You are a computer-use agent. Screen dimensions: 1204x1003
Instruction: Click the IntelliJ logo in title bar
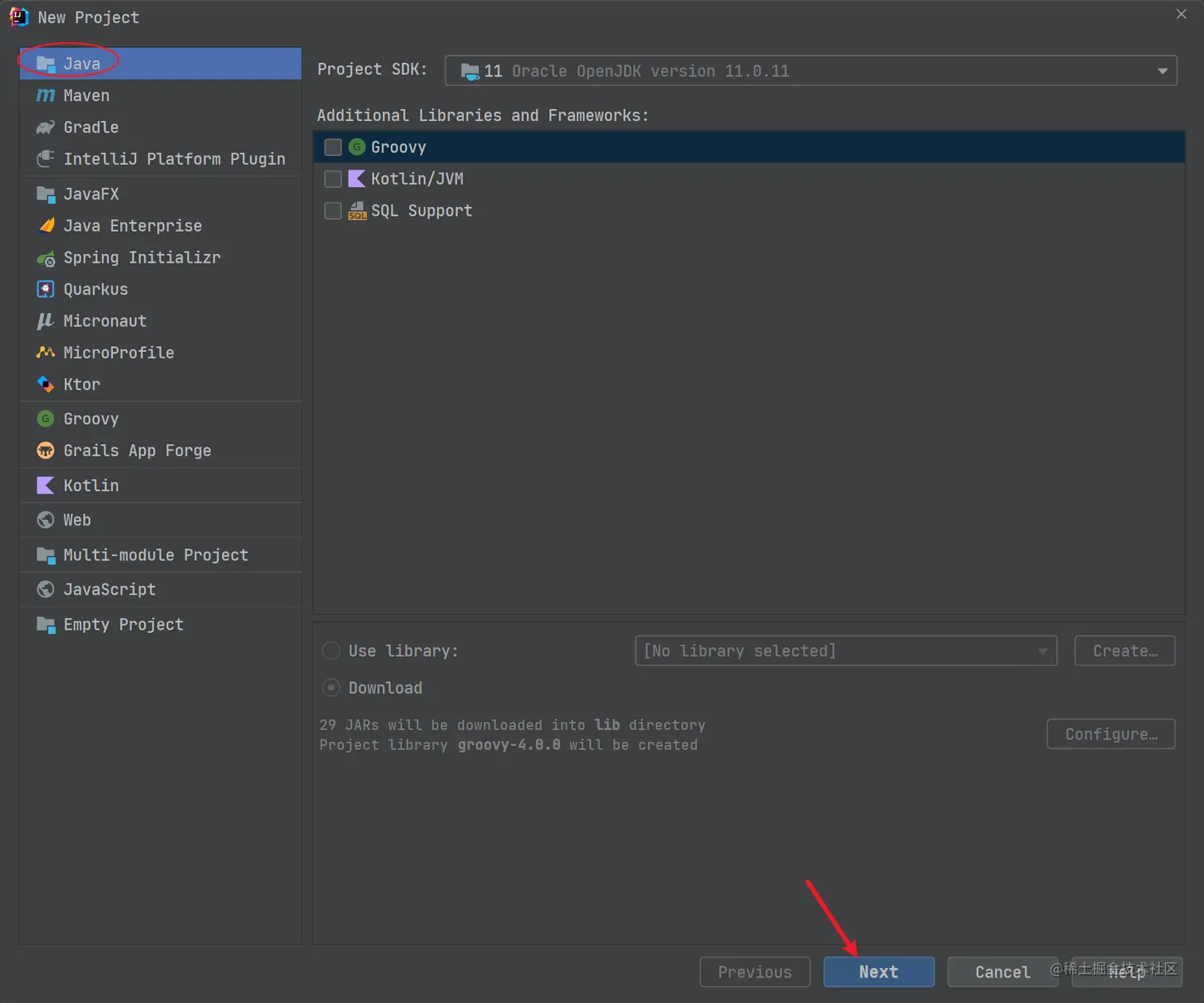[x=18, y=17]
